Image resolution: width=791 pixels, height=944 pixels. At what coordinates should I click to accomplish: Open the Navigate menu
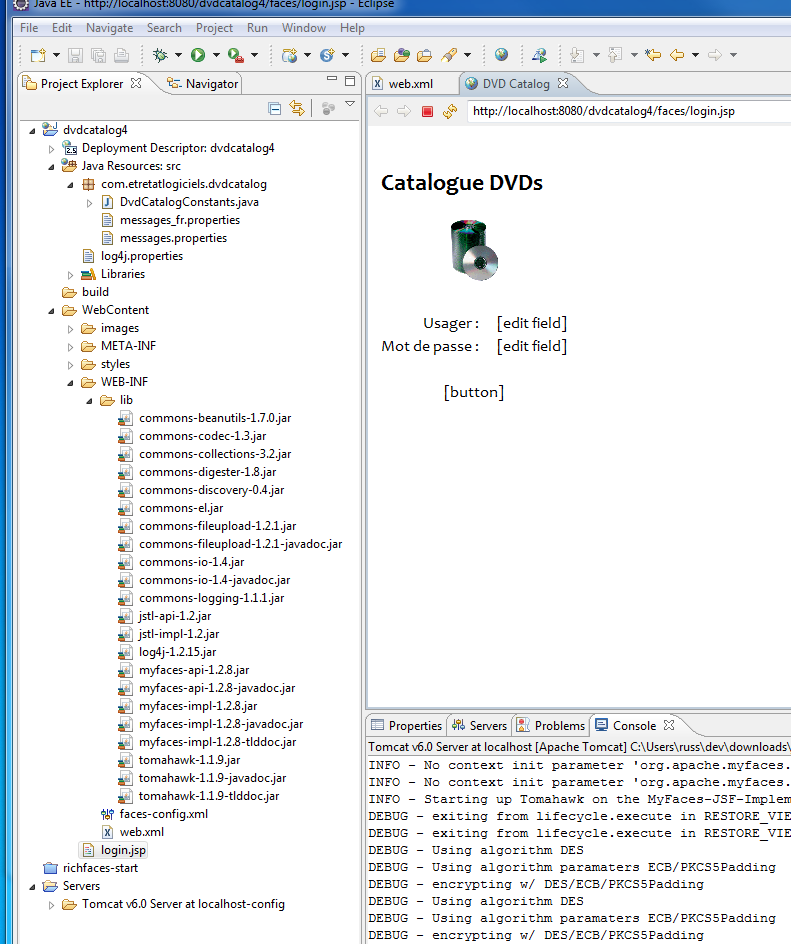(110, 28)
